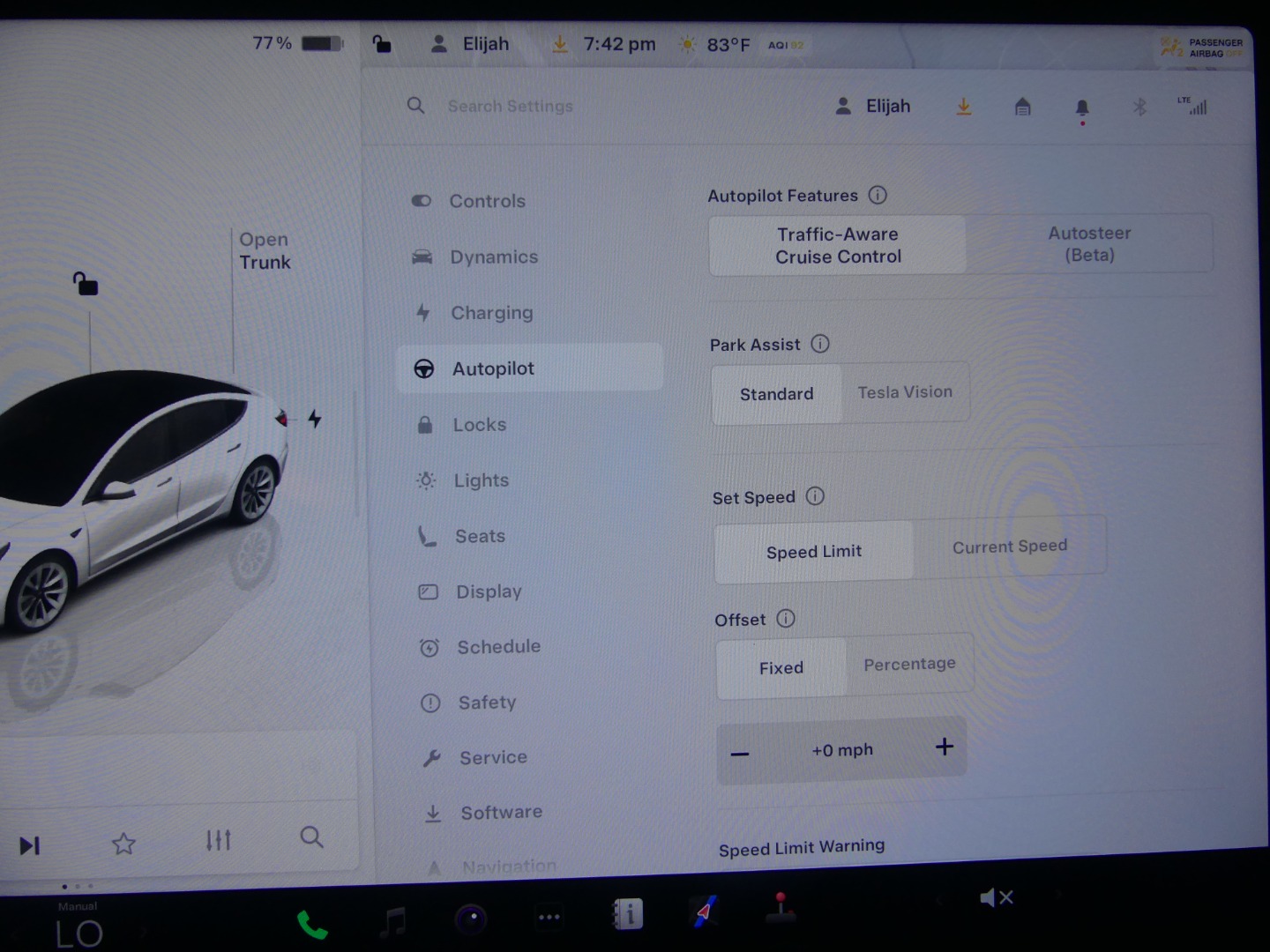
Task: Show info for Autopilot Features
Action: [878, 195]
